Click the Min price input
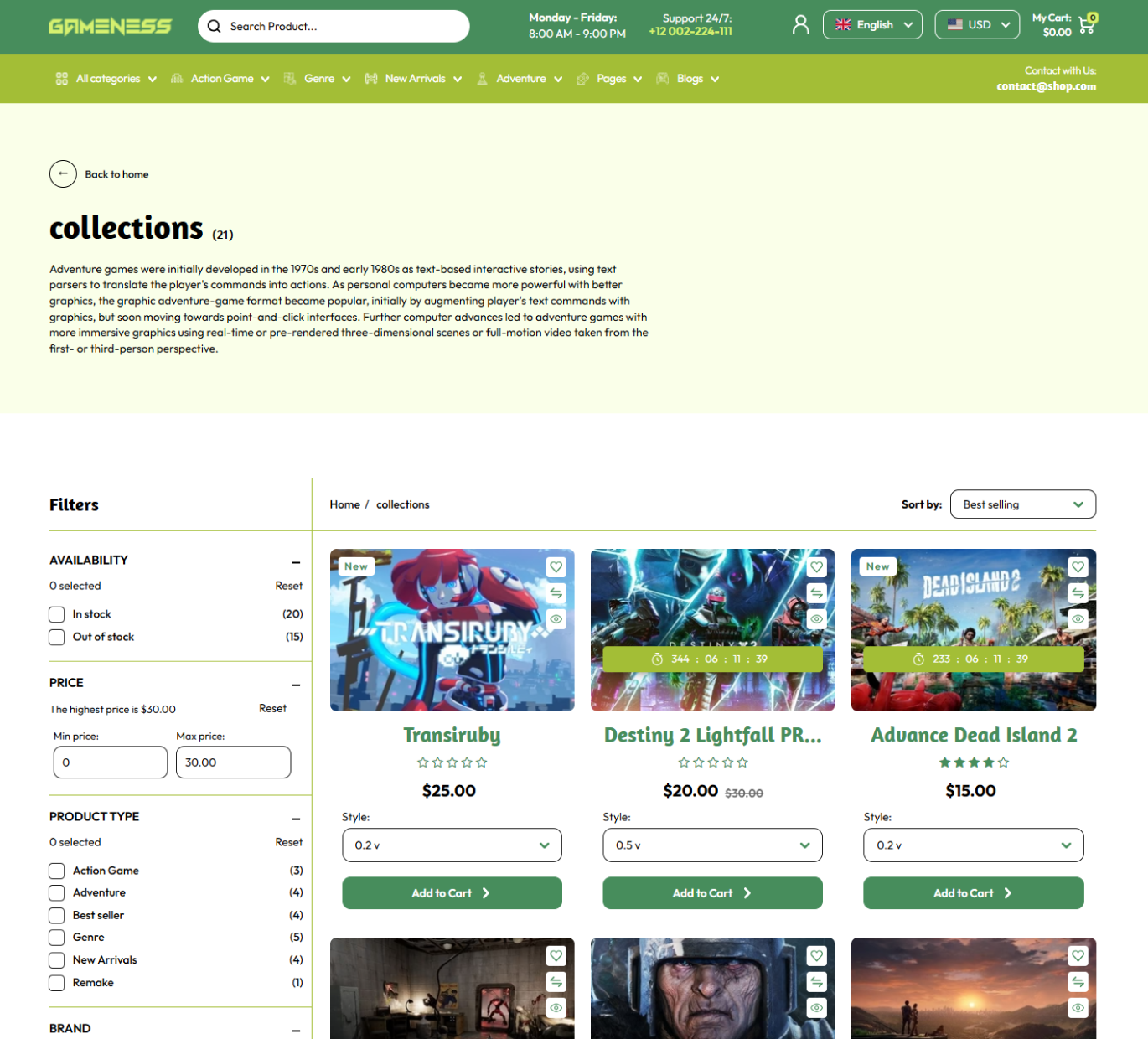This screenshot has width=1148, height=1039. coord(111,762)
